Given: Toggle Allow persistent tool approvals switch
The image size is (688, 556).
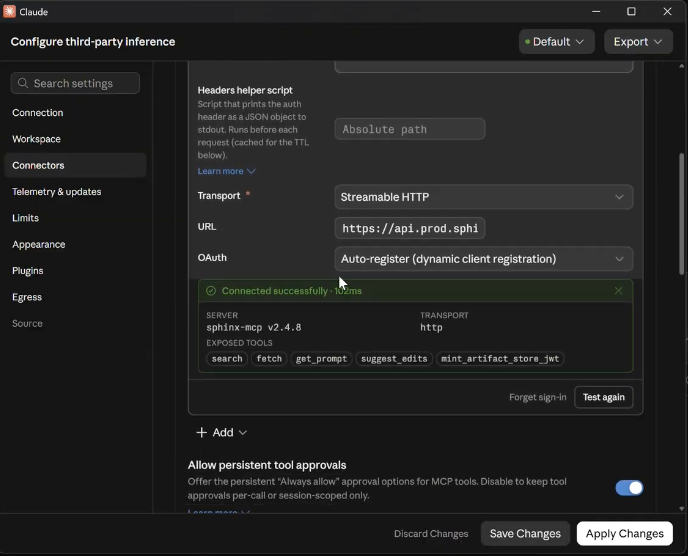Looking at the screenshot, I should [629, 488].
